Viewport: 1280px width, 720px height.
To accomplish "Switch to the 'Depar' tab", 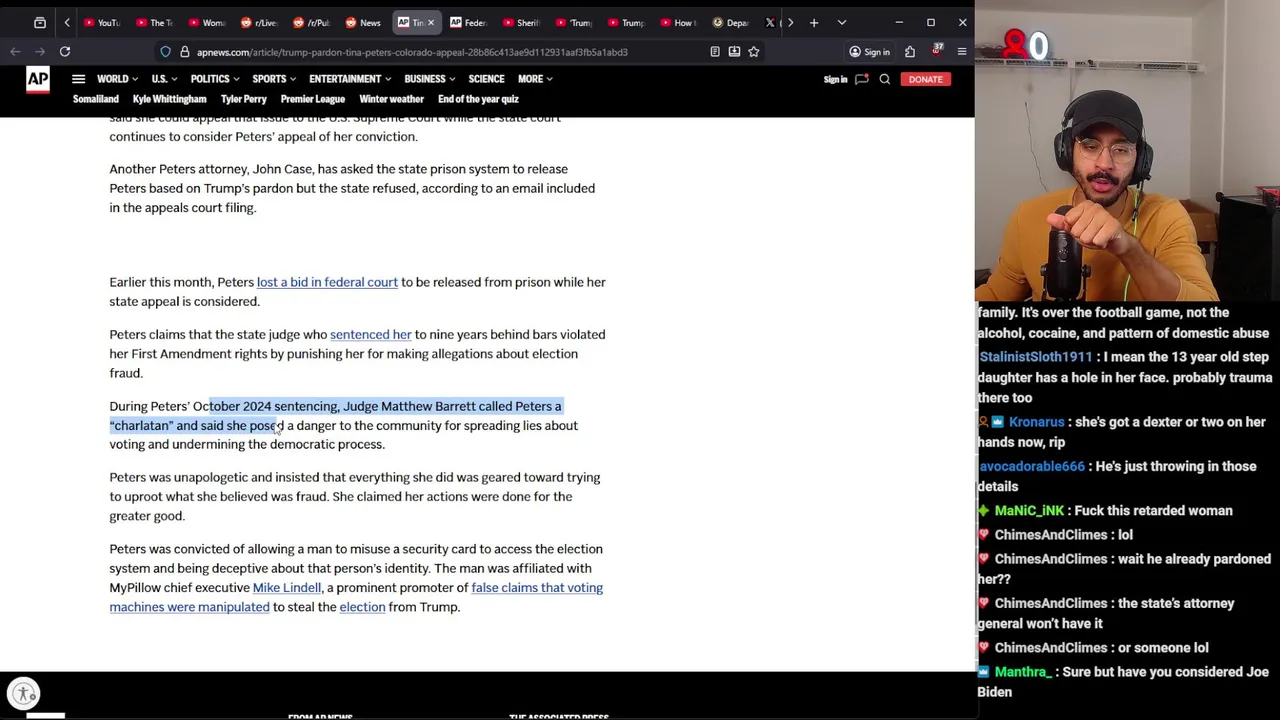I will point(730,22).
